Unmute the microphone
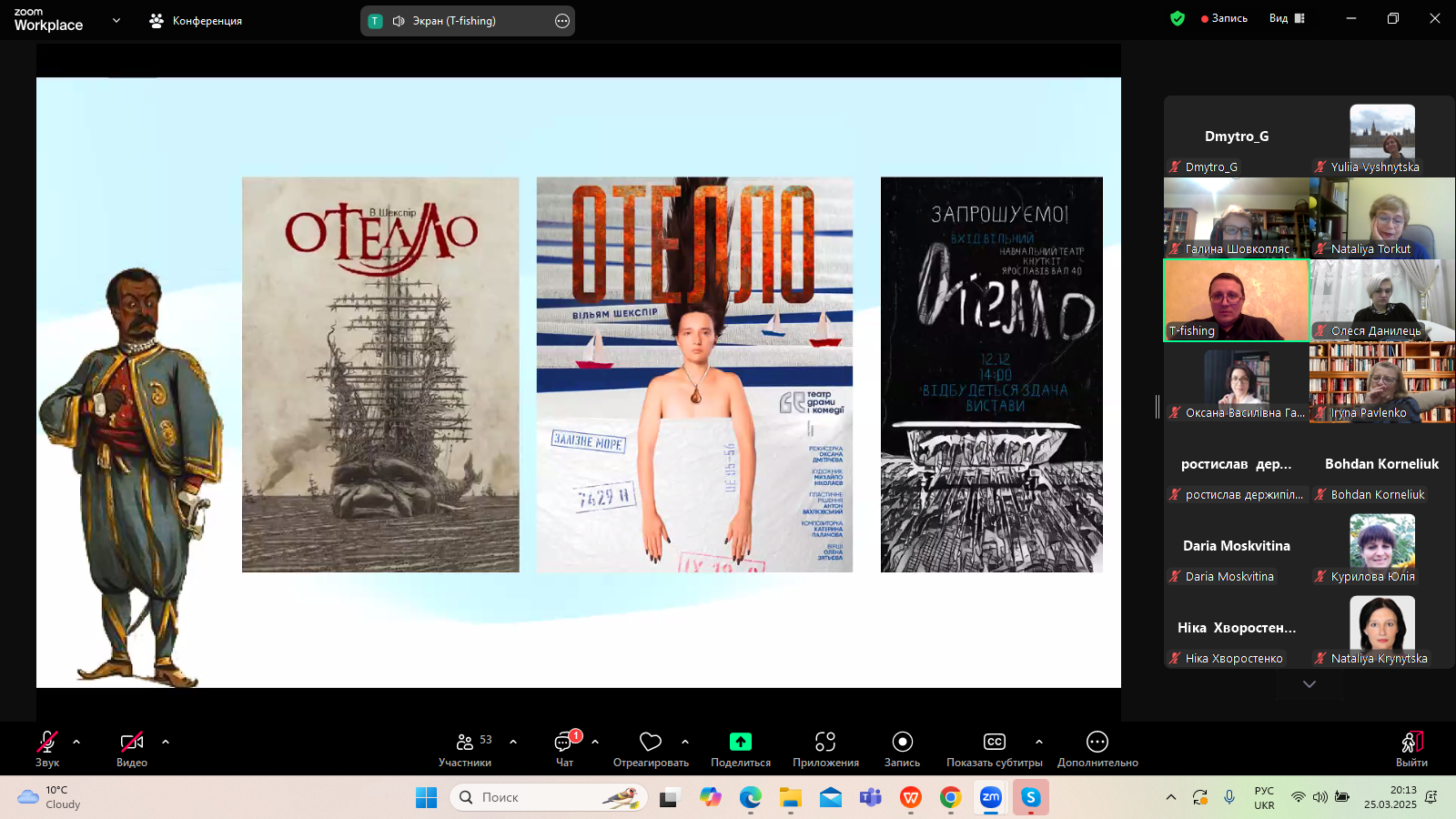The image size is (1456, 819). coord(47,743)
